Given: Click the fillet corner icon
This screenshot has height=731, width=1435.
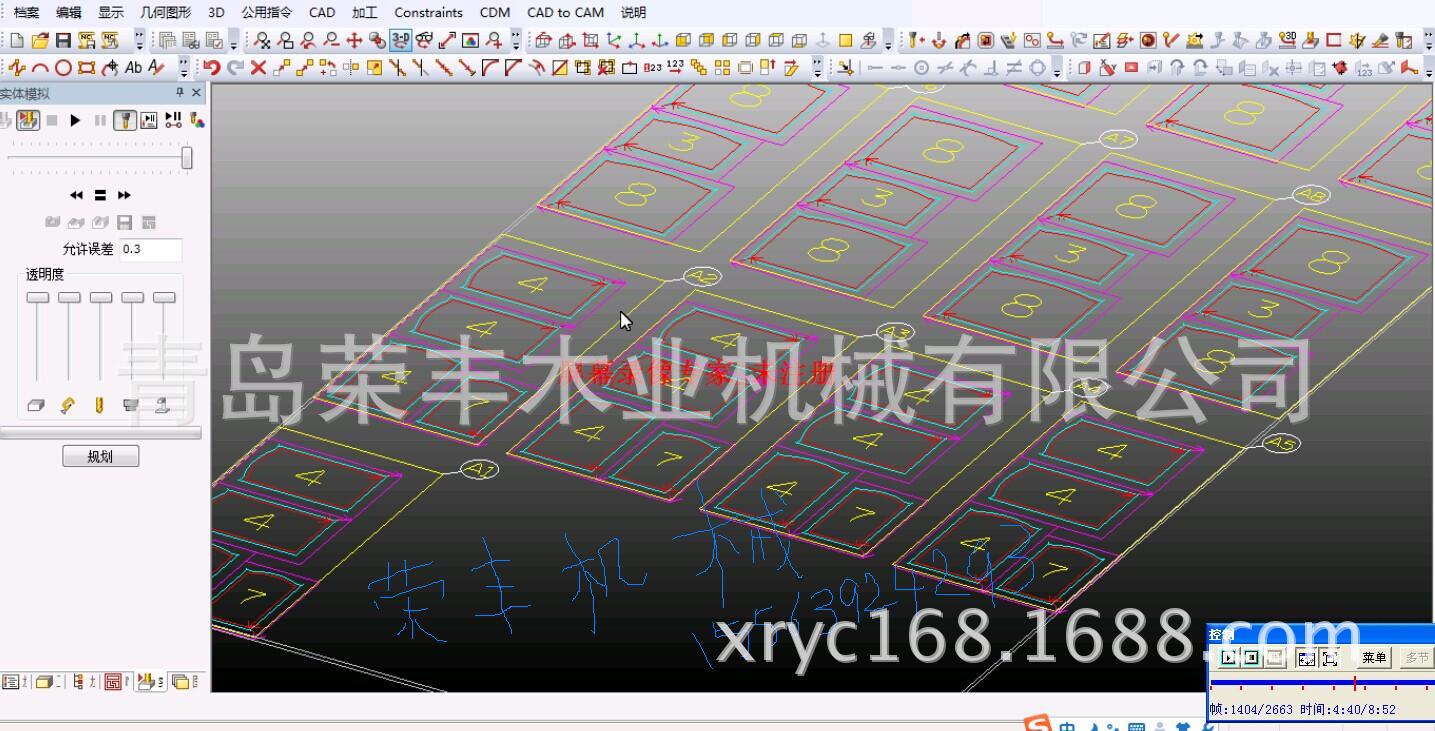Looking at the screenshot, I should [x=491, y=68].
